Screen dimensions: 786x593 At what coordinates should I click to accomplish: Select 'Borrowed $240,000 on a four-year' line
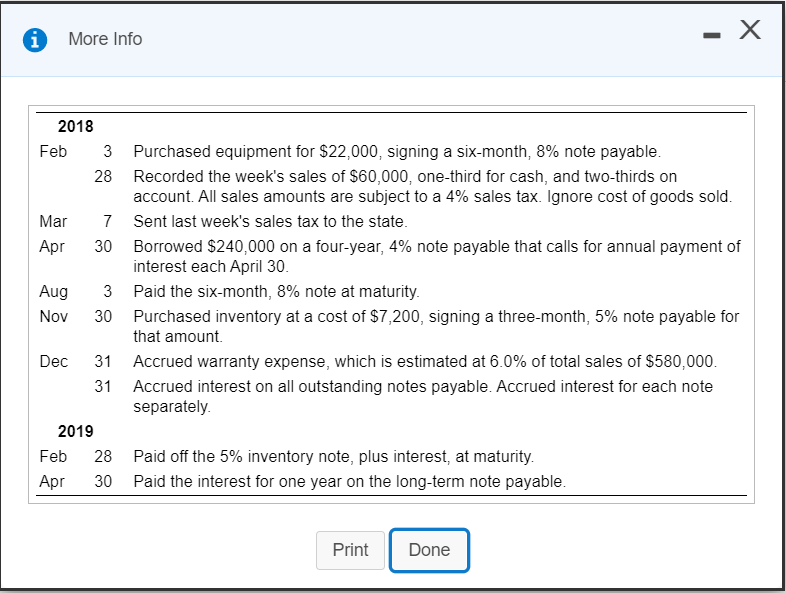coord(437,247)
